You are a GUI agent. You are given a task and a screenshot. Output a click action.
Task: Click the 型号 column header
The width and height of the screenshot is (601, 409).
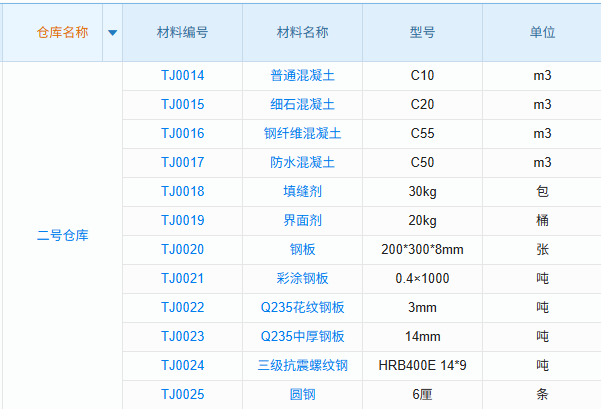422,32
